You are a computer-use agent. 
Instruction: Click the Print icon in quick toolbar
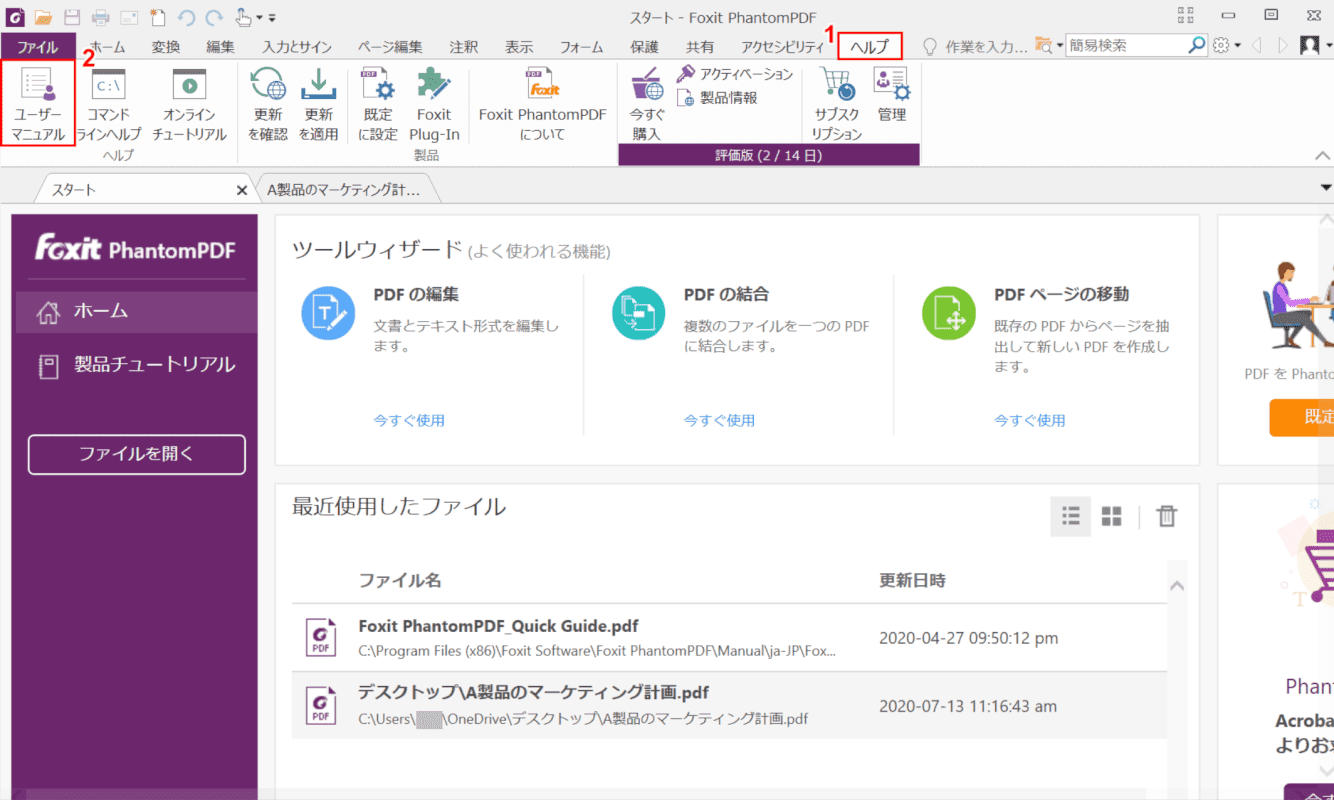[x=101, y=17]
